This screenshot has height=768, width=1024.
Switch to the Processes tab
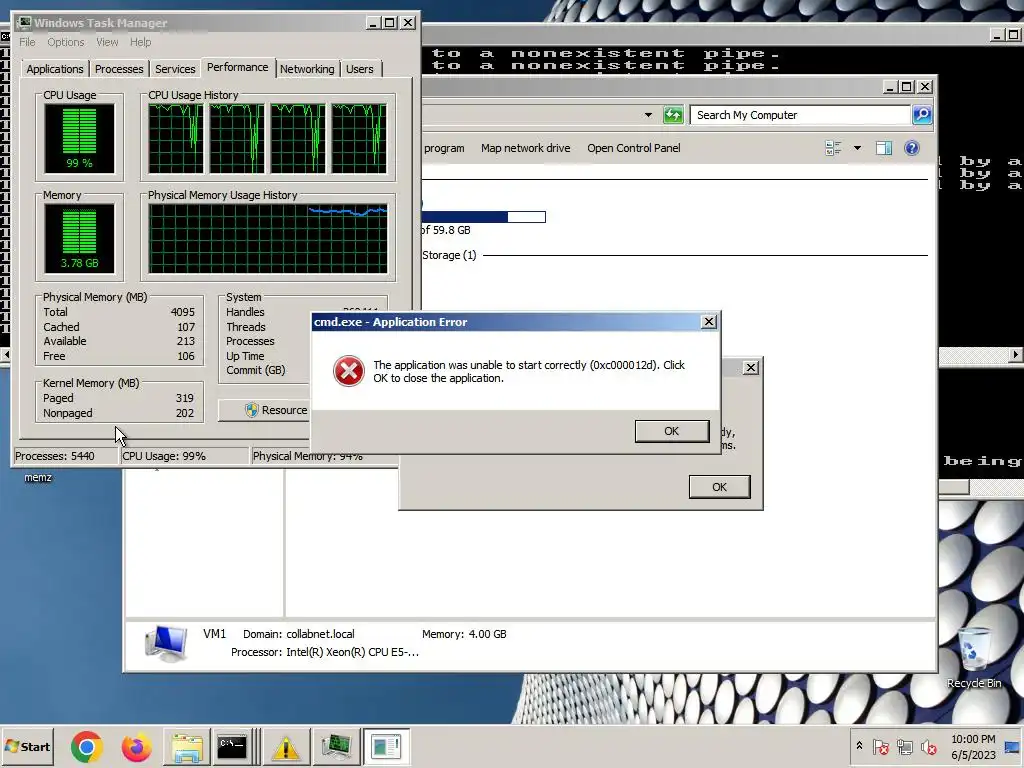pos(119,69)
